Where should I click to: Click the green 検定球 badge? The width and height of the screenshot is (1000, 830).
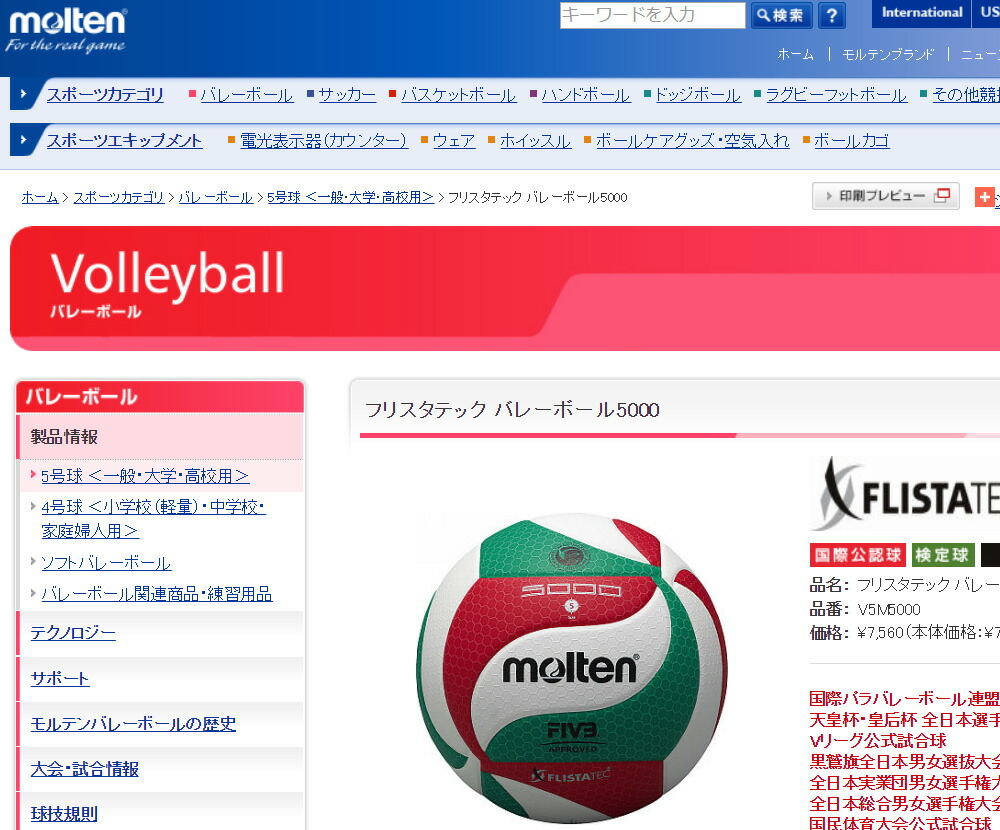coord(943,555)
